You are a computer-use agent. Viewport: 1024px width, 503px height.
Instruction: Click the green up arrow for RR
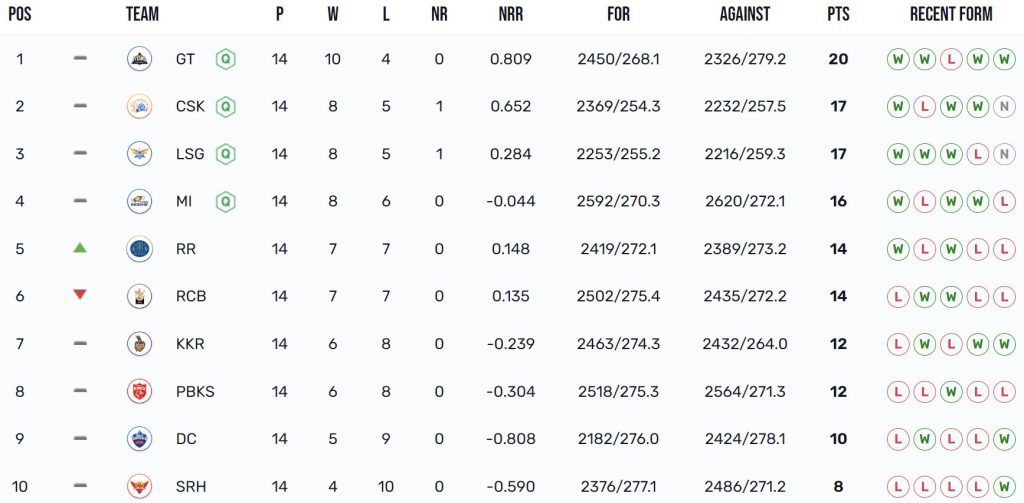(80, 247)
